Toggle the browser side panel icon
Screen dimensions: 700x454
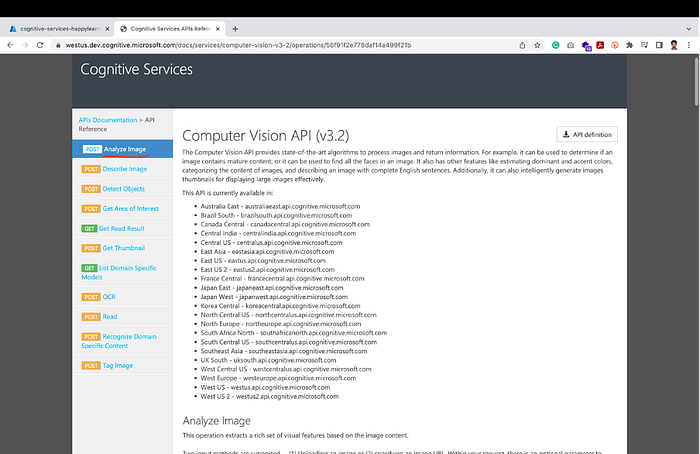point(659,45)
